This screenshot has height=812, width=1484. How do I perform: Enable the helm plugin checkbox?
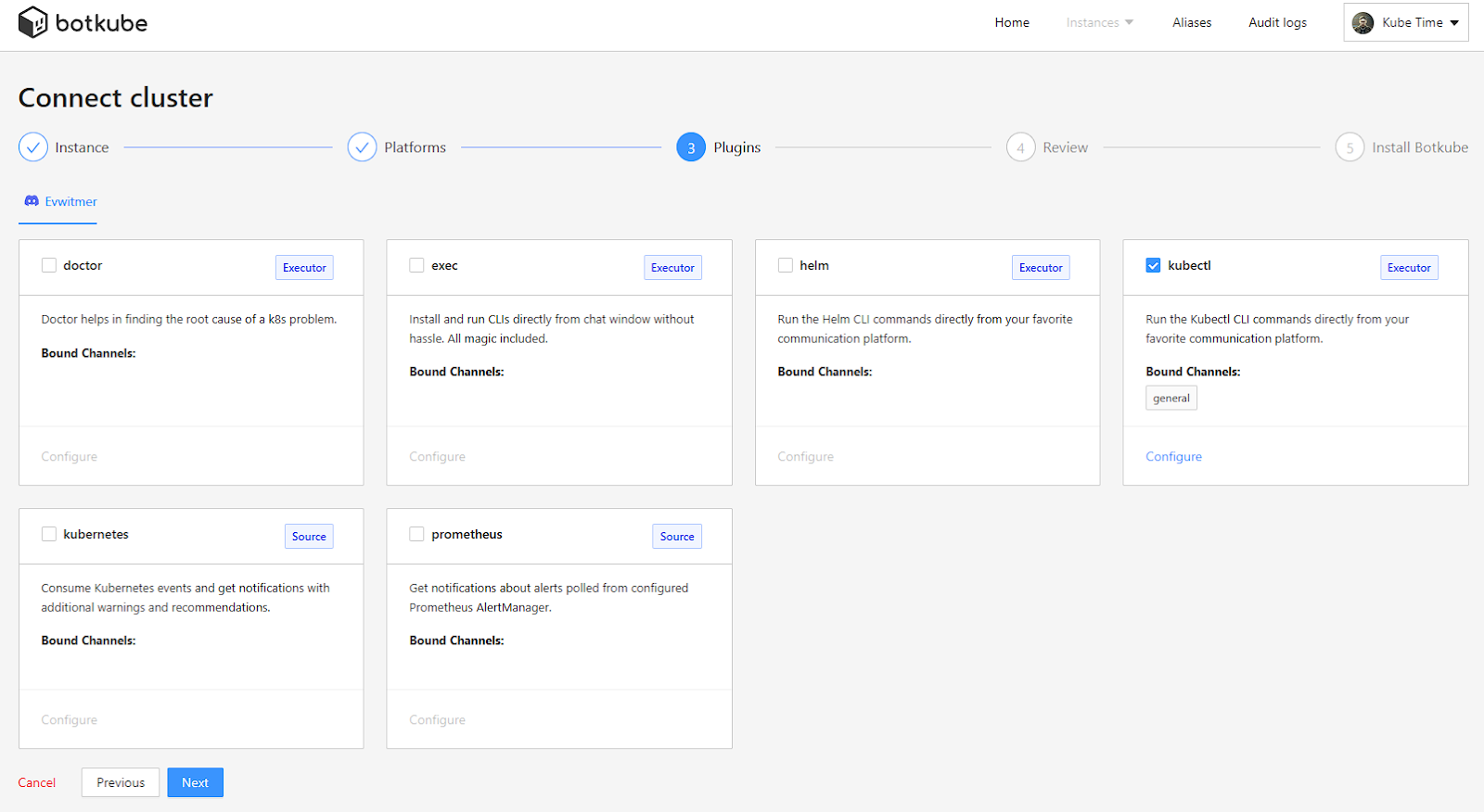pos(786,265)
